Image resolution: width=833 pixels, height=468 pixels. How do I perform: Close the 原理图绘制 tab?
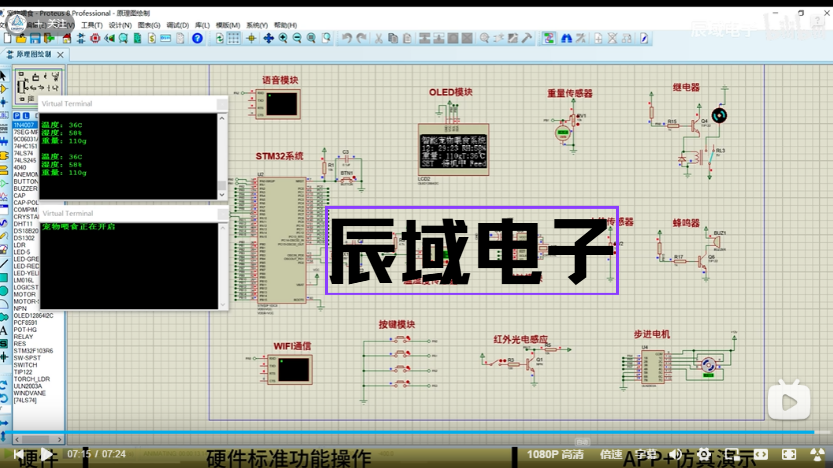pos(60,54)
